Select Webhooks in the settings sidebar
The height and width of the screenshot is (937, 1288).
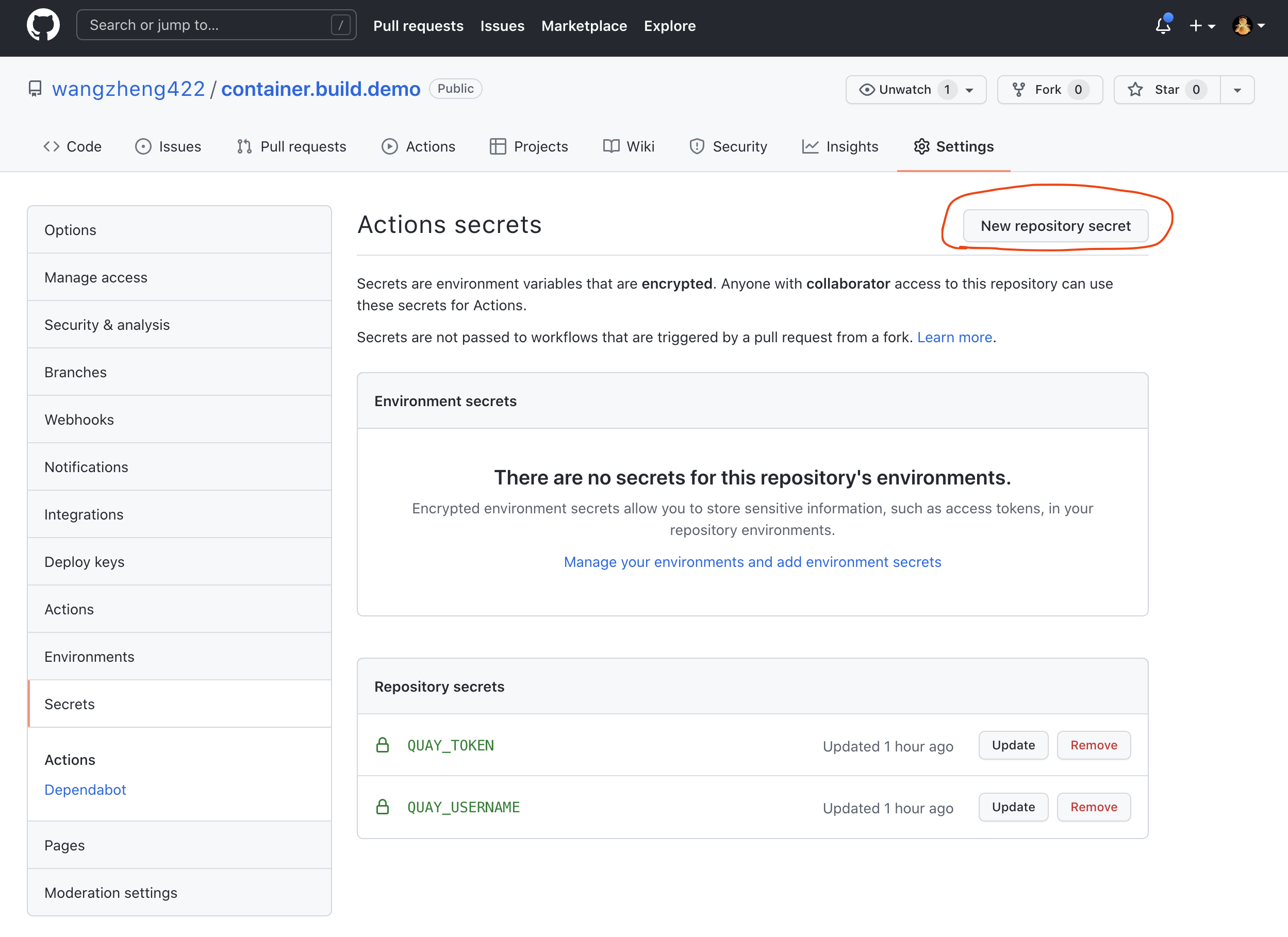click(x=79, y=420)
